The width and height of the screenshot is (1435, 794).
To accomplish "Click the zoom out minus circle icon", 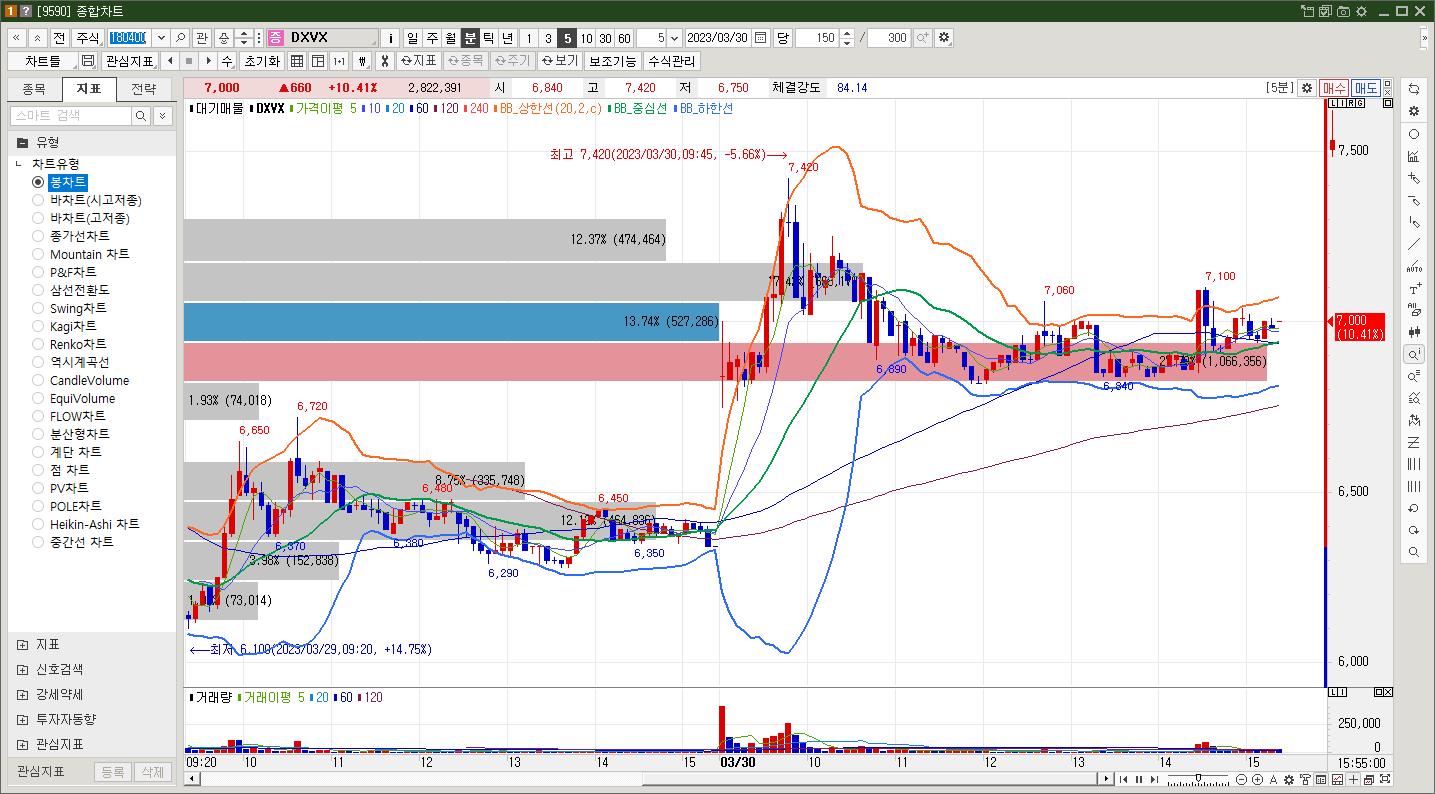I will coord(1241,779).
